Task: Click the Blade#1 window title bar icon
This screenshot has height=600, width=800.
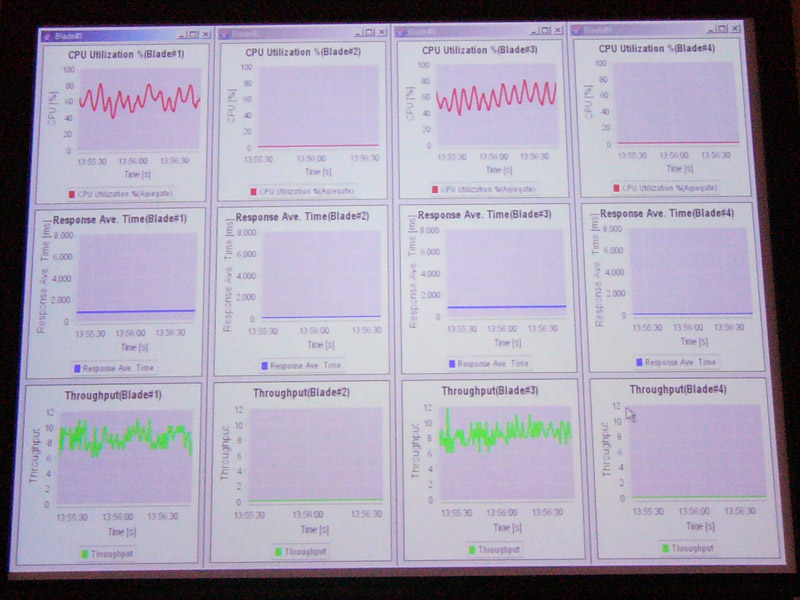Action: (47, 36)
